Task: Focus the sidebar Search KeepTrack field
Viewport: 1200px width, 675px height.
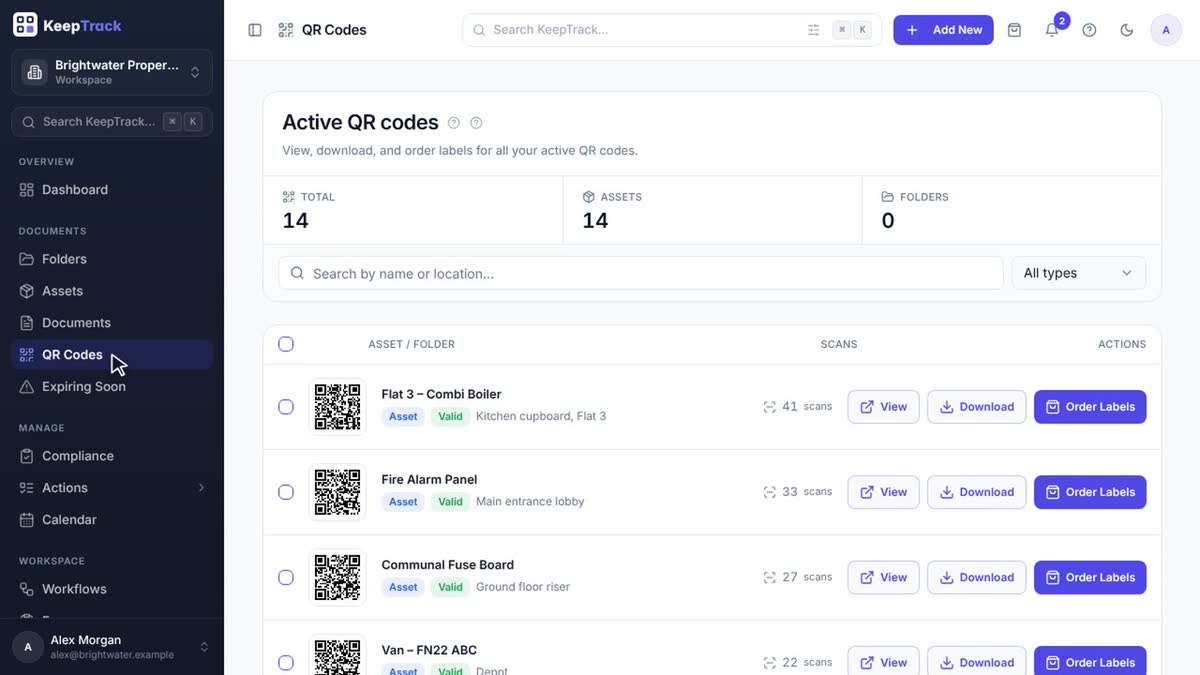Action: point(112,122)
